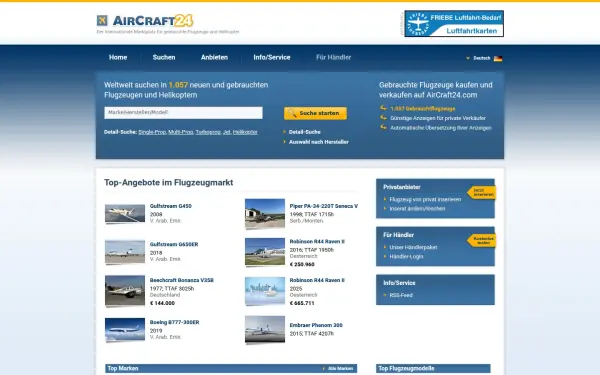Open the Piper PA-34-220T Seneca V title
Screen dimensions: 600x375
[x=324, y=206]
